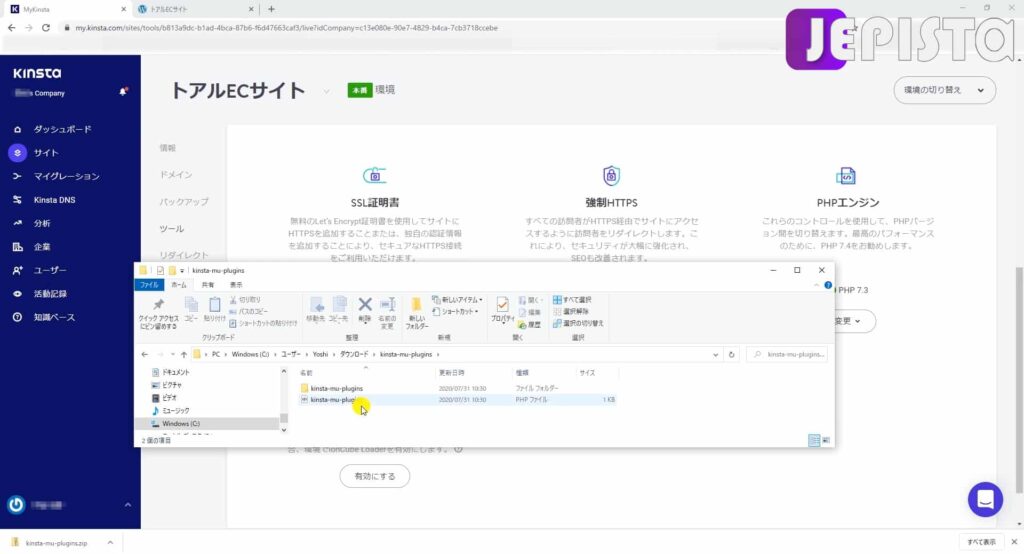
Task: Click コピー in the Explorer clipboard group
Action: pos(191,310)
